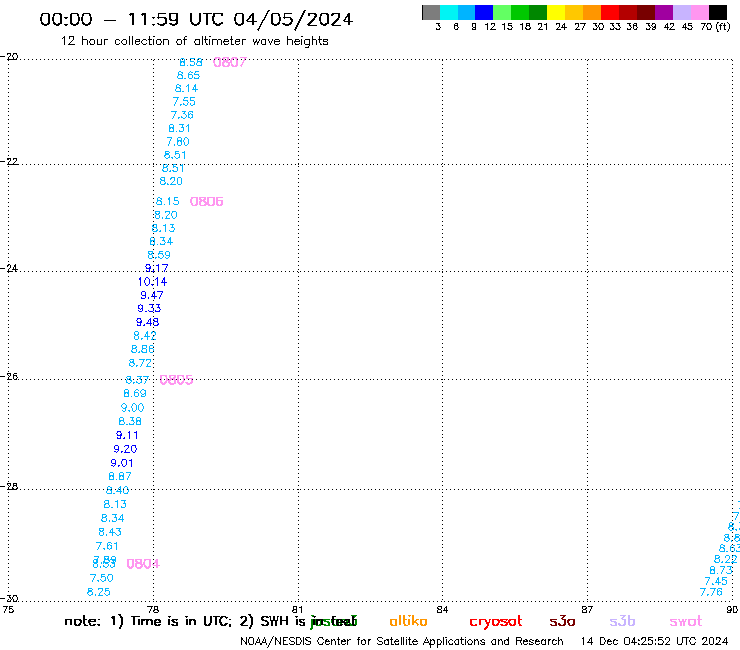Click the pink time marker 0805
The width and height of the screenshot is (740, 650).
pos(177,380)
